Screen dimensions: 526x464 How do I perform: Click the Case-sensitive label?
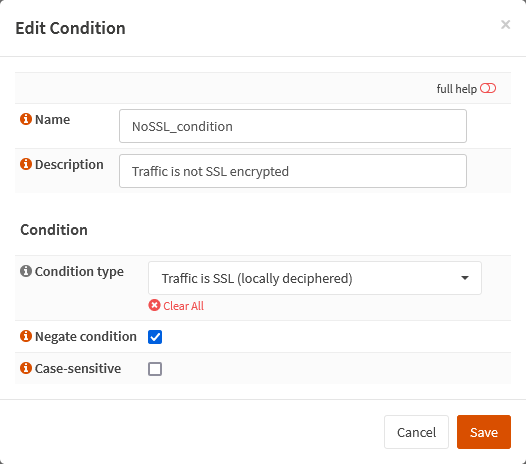(x=78, y=368)
